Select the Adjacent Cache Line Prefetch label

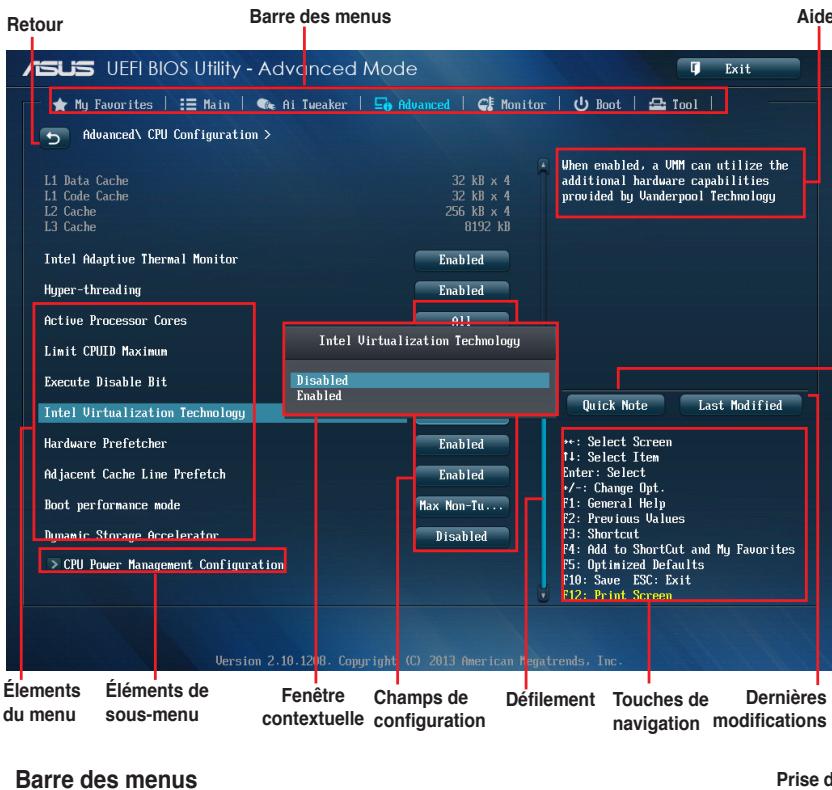(x=135, y=474)
